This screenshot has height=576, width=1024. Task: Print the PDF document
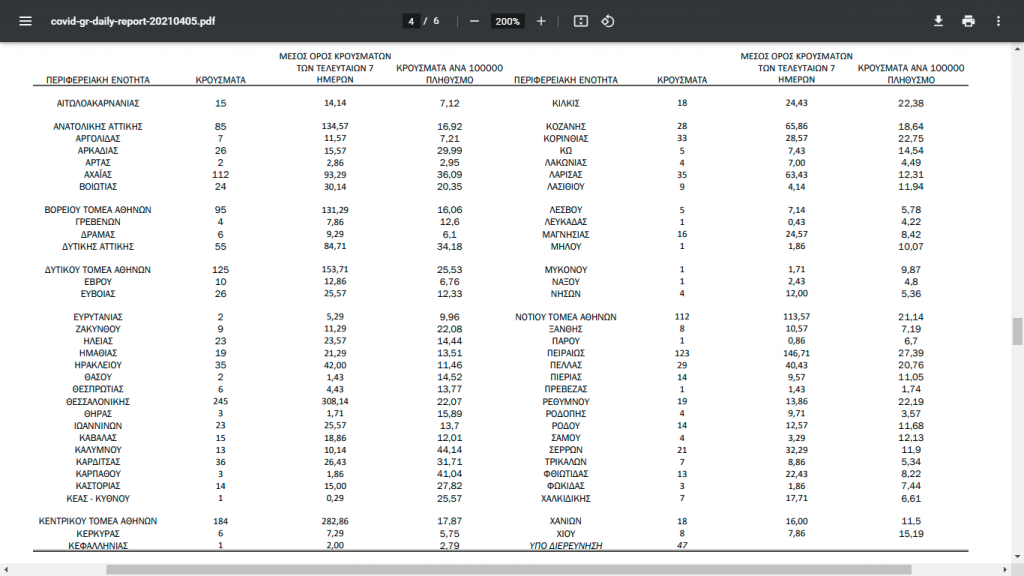point(968,21)
